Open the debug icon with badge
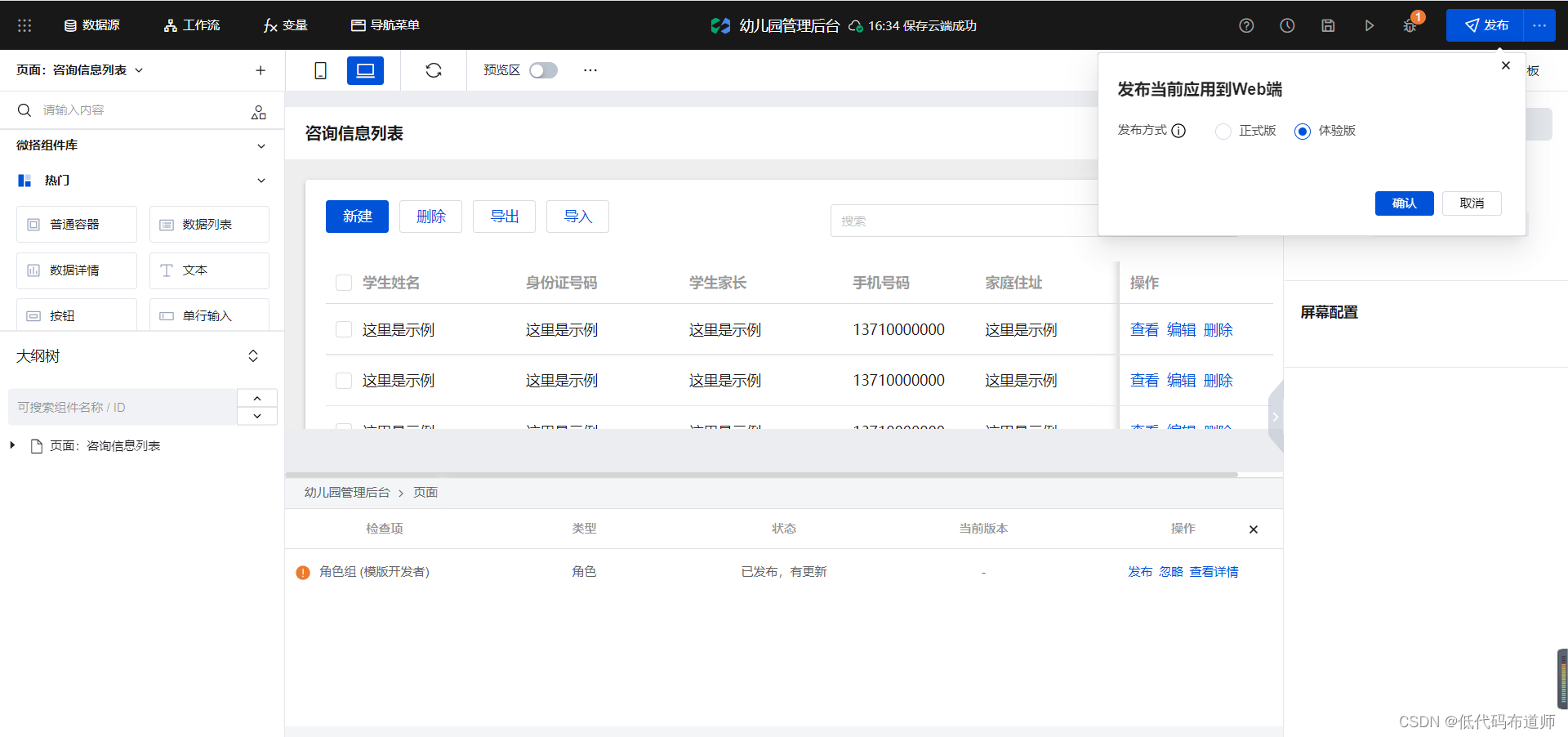Viewport: 1568px width, 737px height. [x=1410, y=25]
